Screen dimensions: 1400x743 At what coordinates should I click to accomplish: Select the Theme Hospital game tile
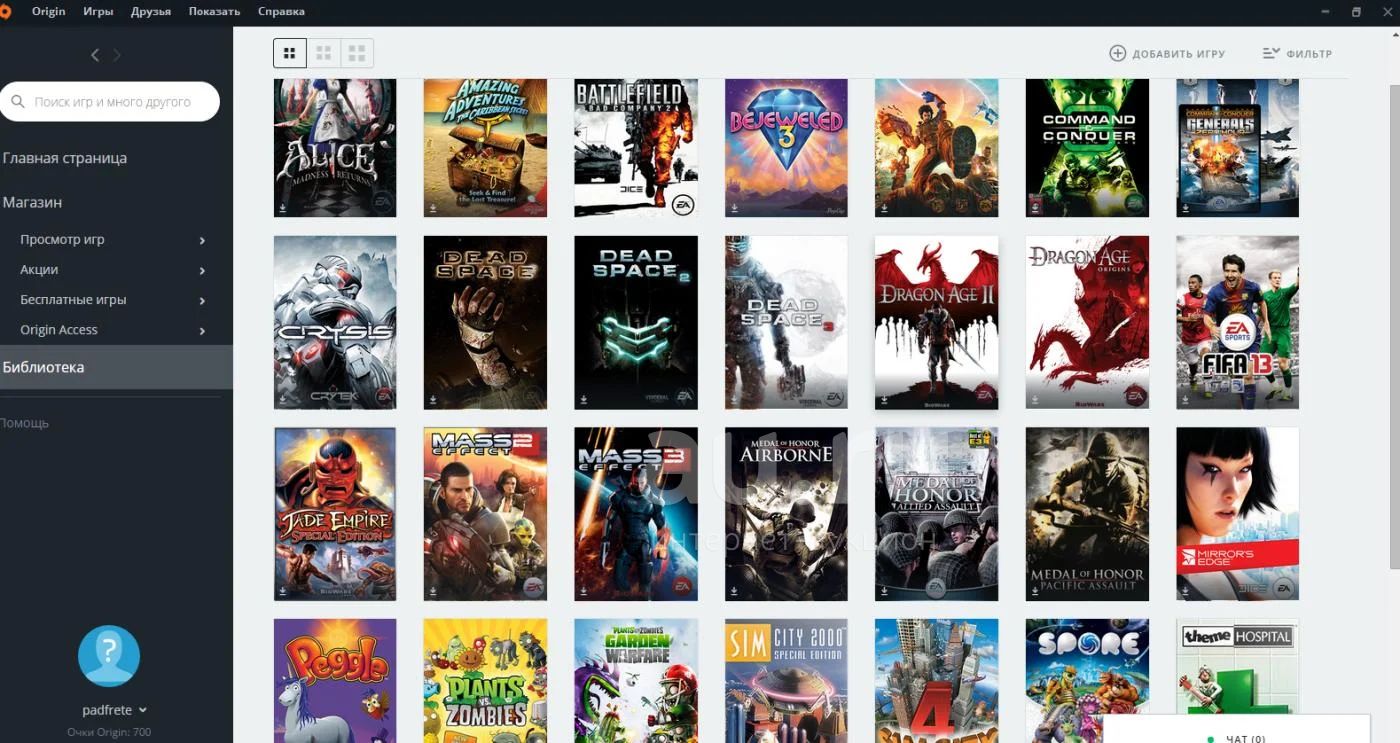1238,665
